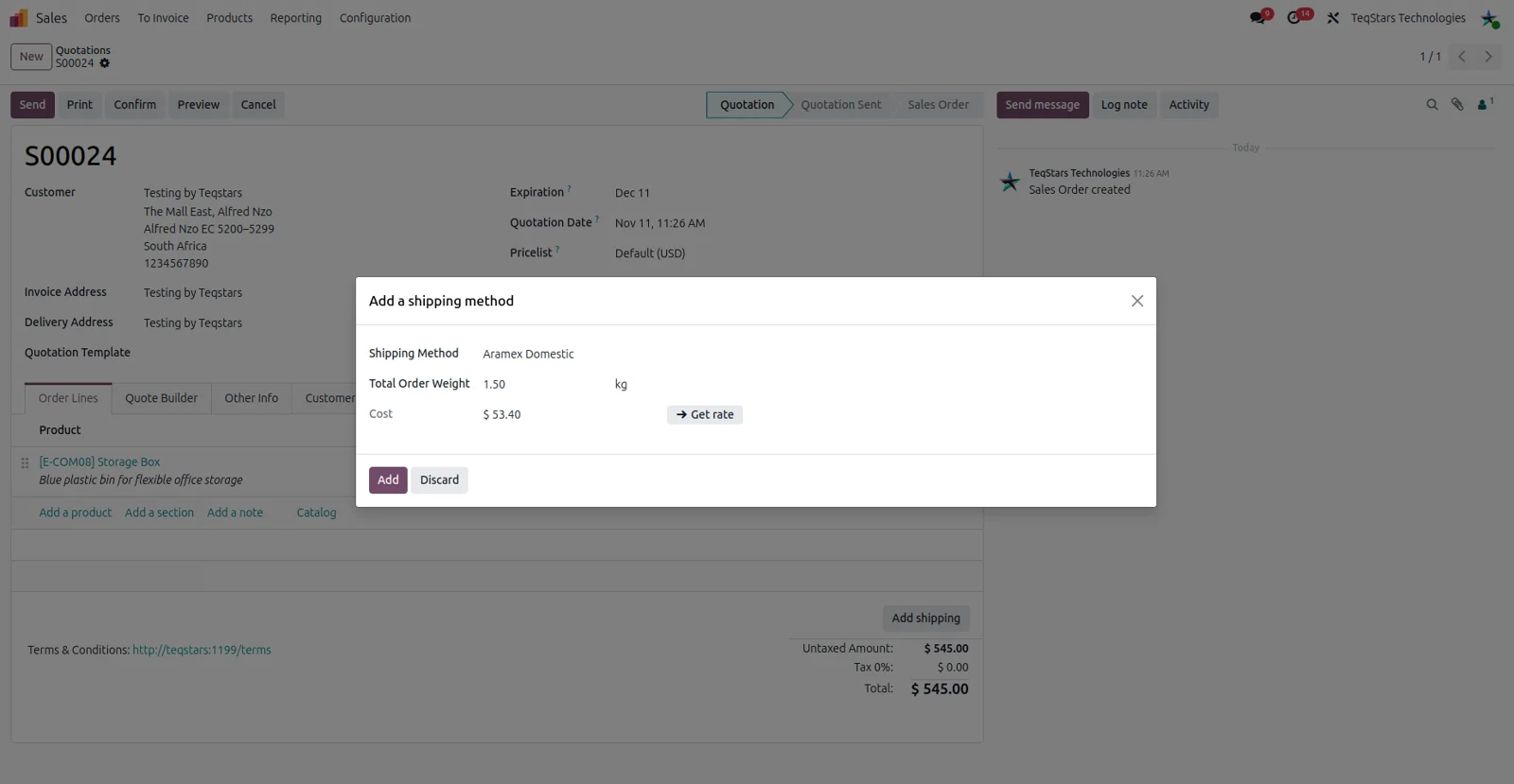Click the Add shipping button
This screenshot has width=1514, height=784.
925,618
